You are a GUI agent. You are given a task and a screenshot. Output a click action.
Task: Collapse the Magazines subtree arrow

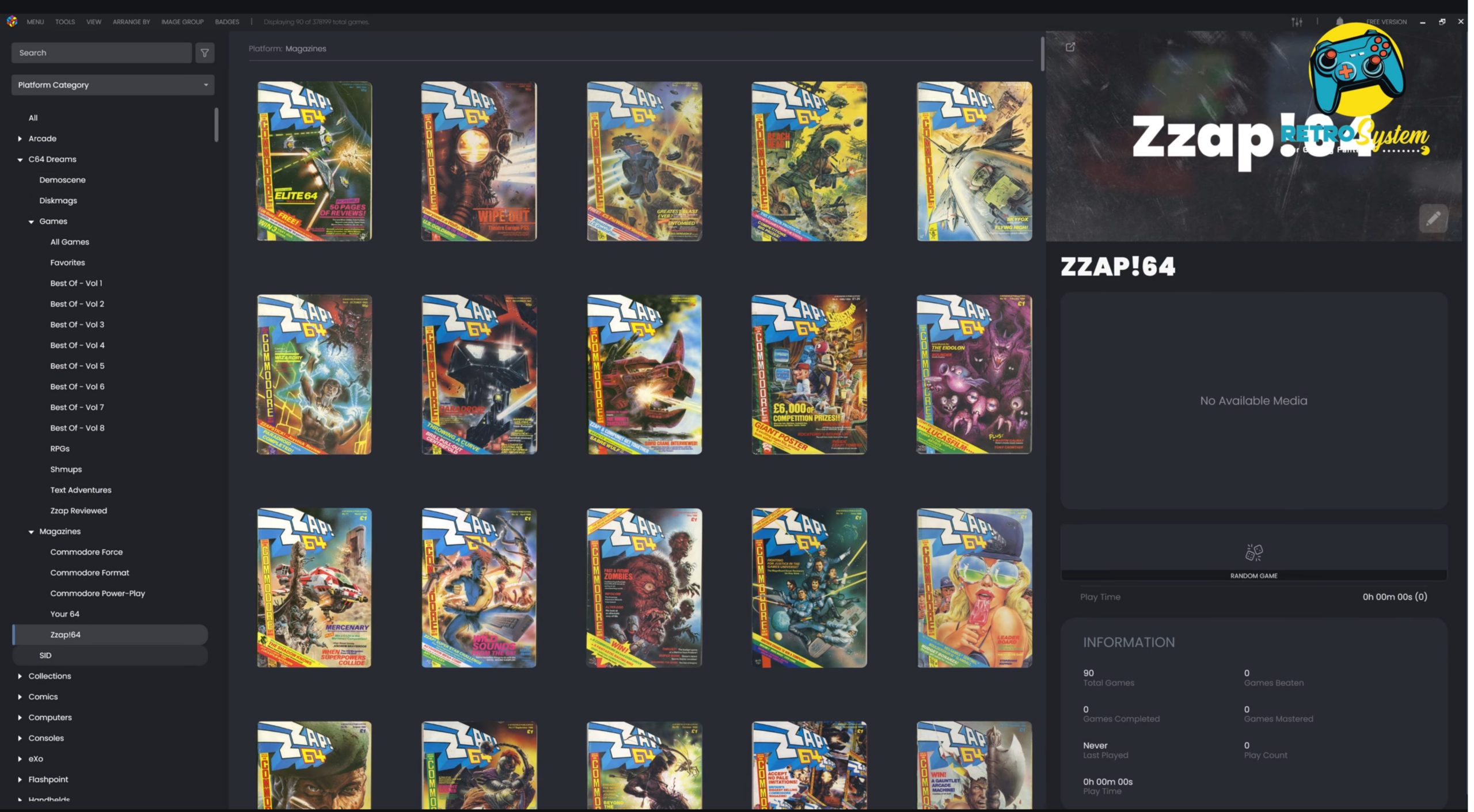pos(31,532)
